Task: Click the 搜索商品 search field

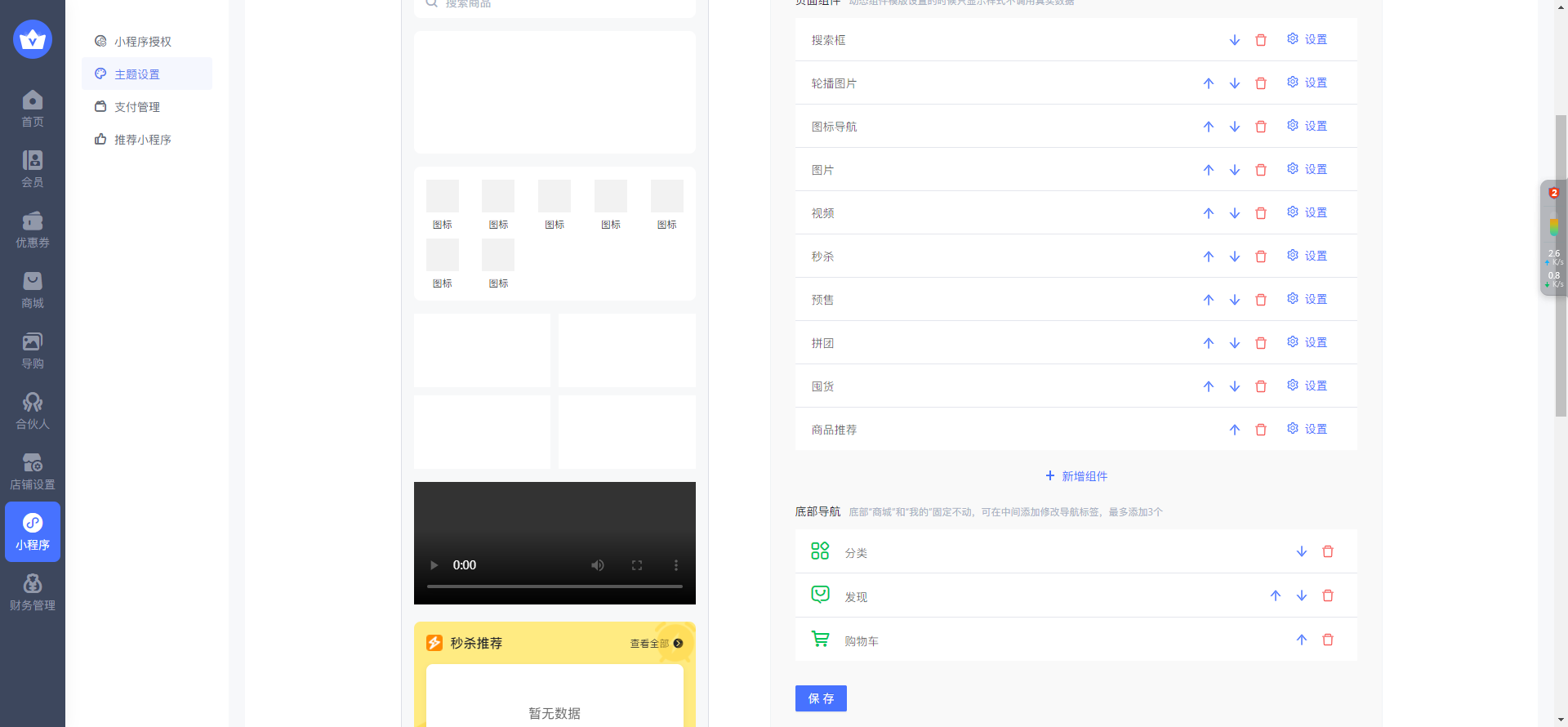Action: pos(555,5)
